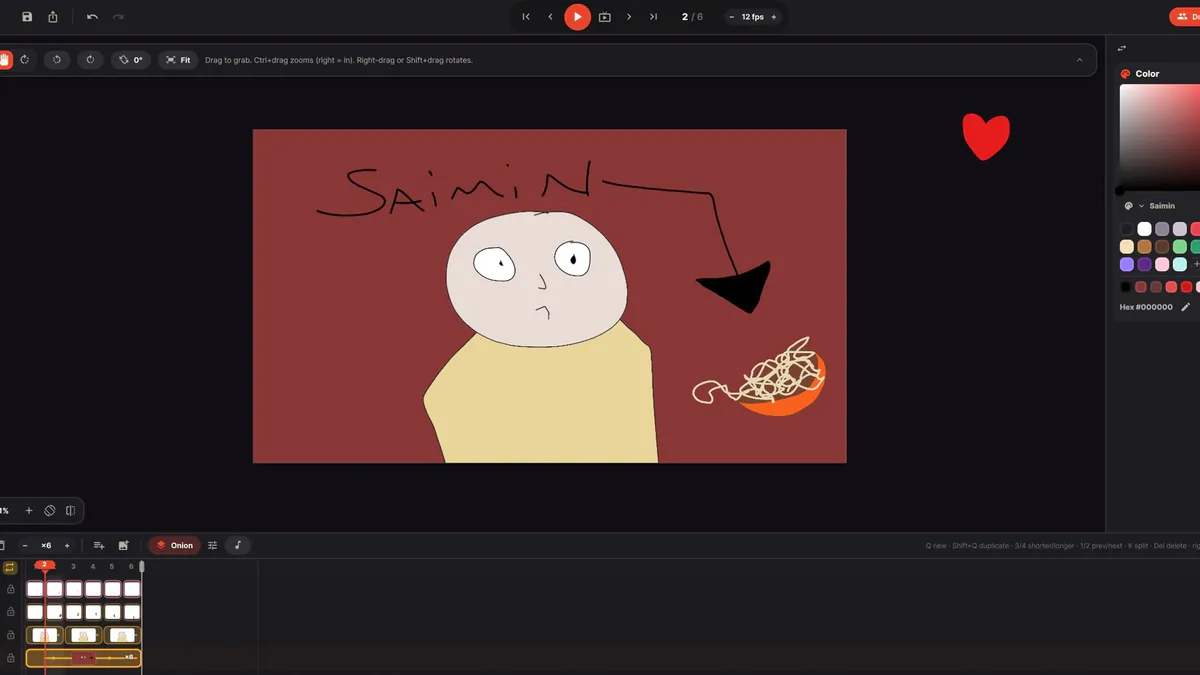Select frame 3 on the timeline ruler
Image resolution: width=1200 pixels, height=675 pixels.
click(73, 567)
